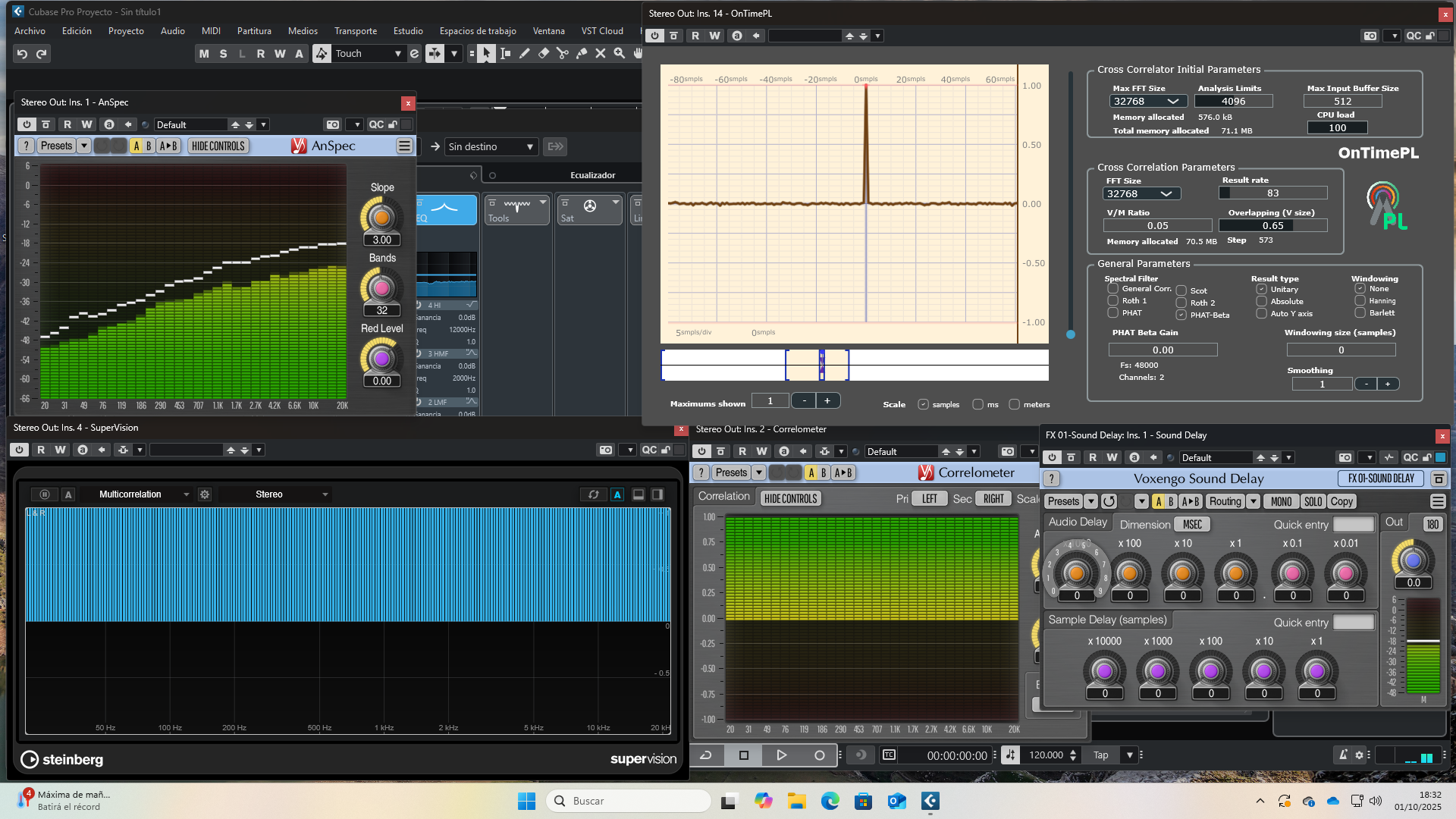1456x819 pixels.
Task: Select Hanning windowing option
Action: (1360, 301)
